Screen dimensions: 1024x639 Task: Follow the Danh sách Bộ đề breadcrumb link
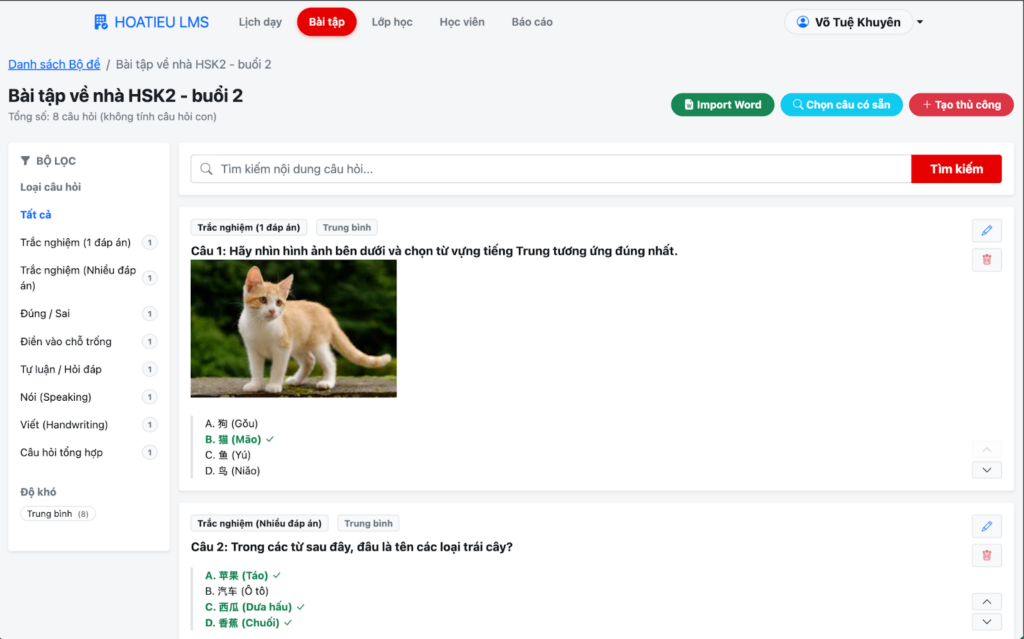(x=54, y=64)
